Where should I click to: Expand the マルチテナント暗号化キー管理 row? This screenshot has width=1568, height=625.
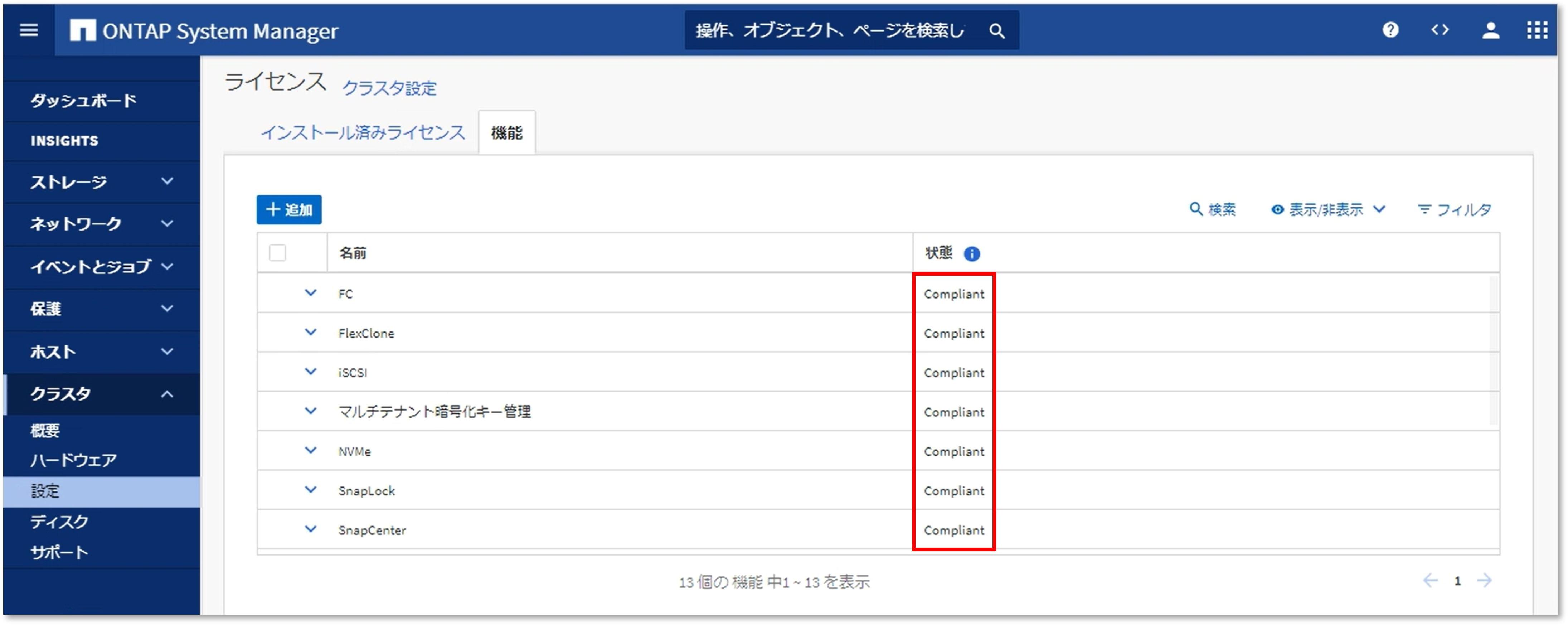[x=310, y=411]
